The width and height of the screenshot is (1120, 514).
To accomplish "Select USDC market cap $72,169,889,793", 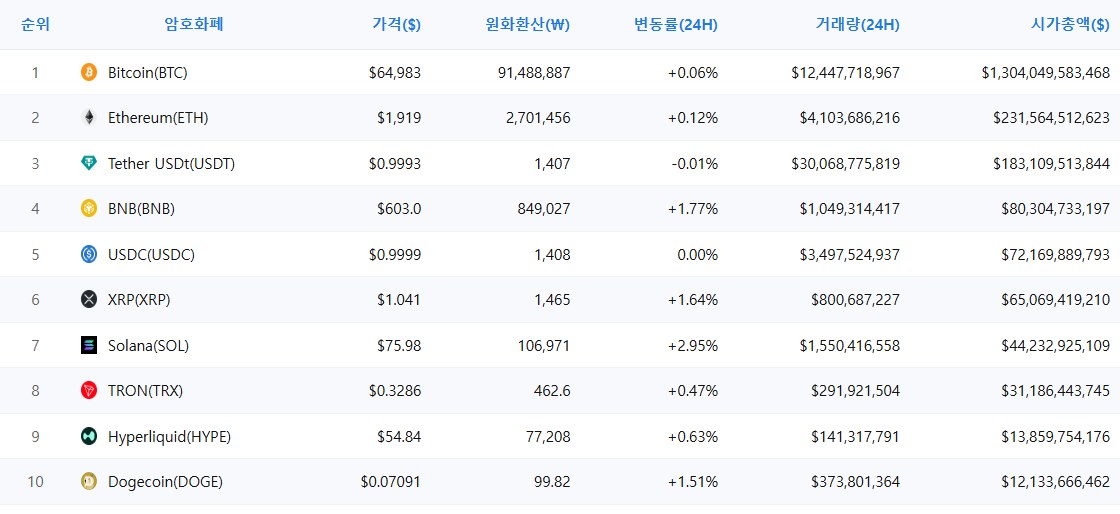I will [1056, 255].
